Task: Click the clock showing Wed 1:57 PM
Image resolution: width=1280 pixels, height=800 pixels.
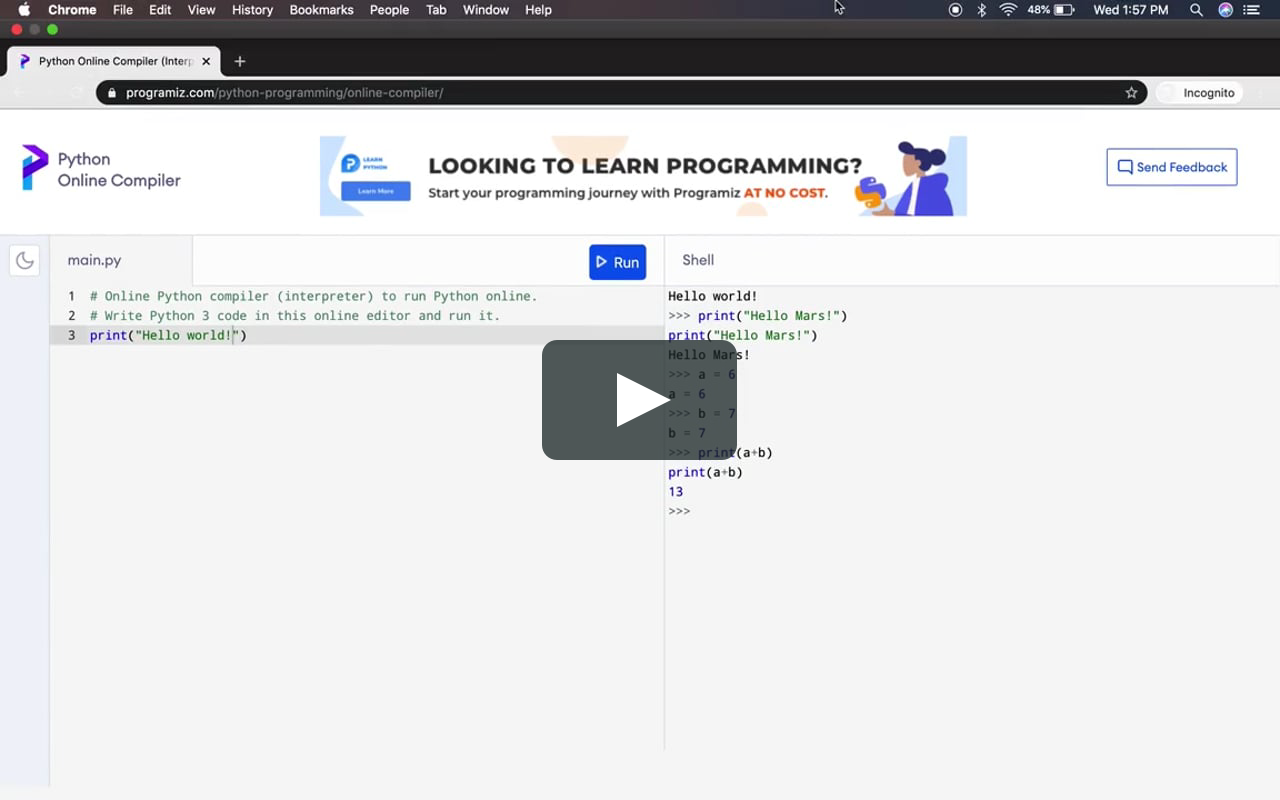Action: pos(1130,10)
